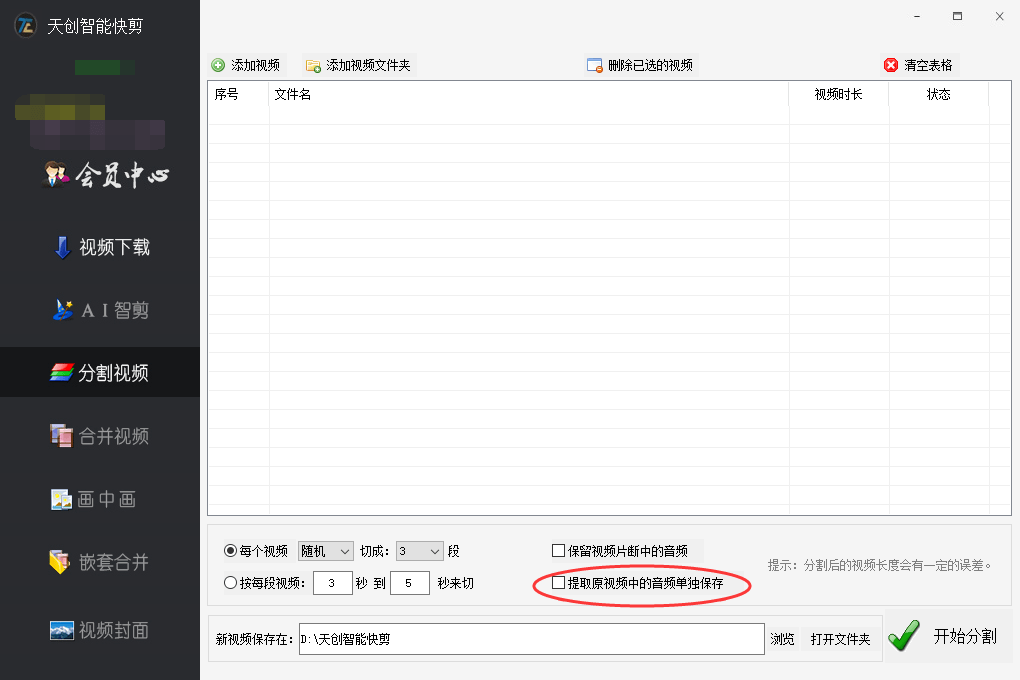
Task: Expand the segment count dropdown showing 3
Action: (x=418, y=550)
